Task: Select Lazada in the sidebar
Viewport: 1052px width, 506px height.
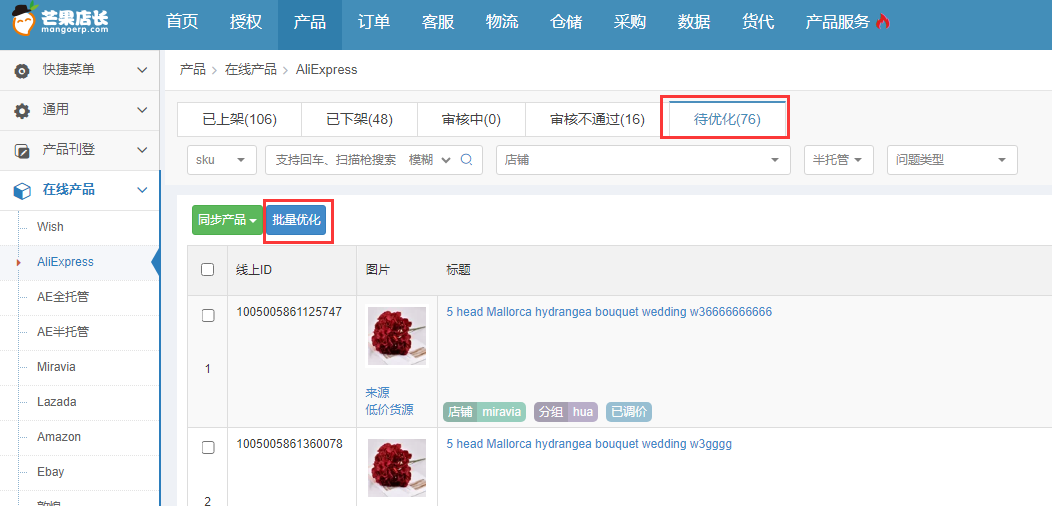Action: pos(57,402)
